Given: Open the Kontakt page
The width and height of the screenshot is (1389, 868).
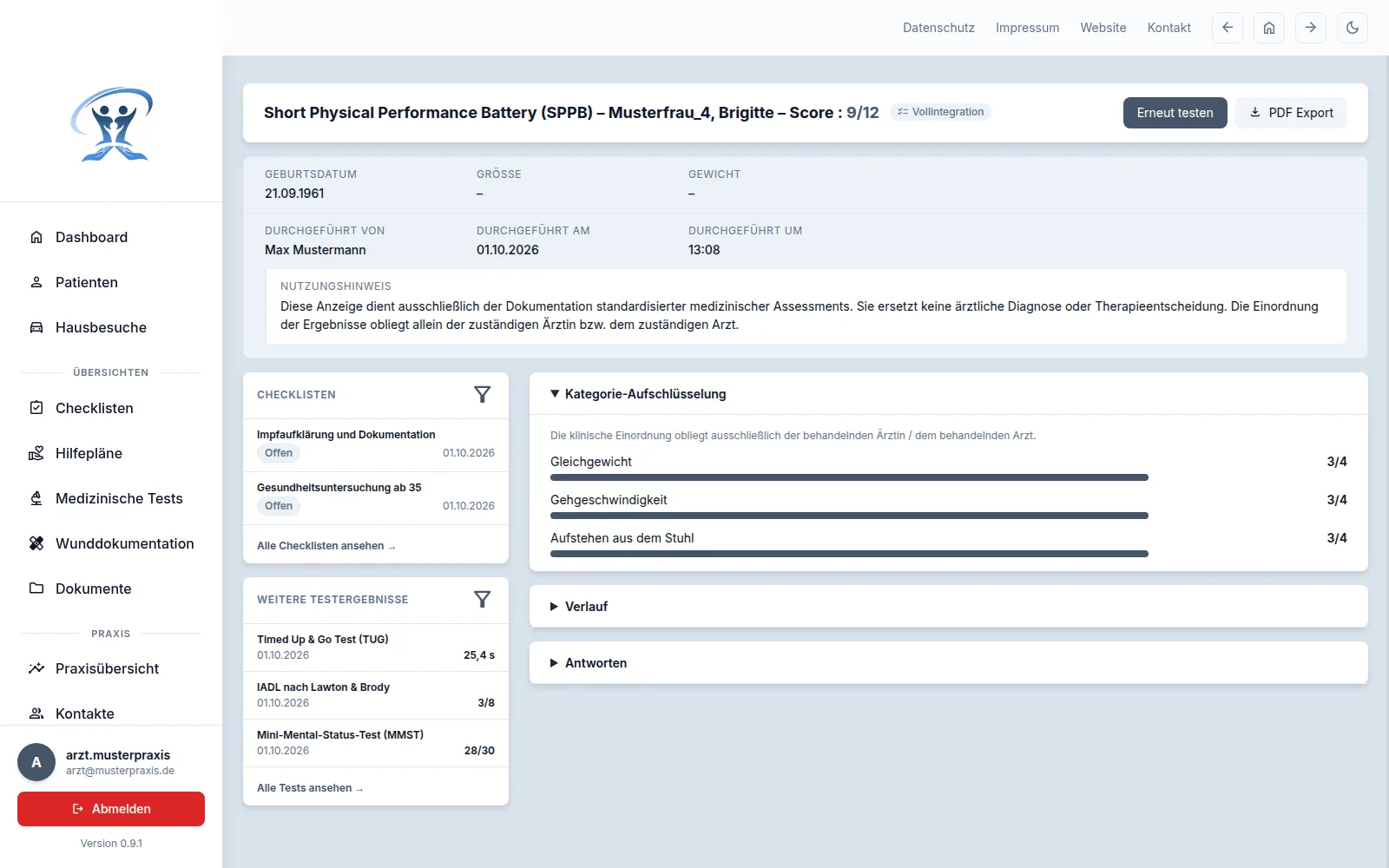Looking at the screenshot, I should click(x=1169, y=28).
